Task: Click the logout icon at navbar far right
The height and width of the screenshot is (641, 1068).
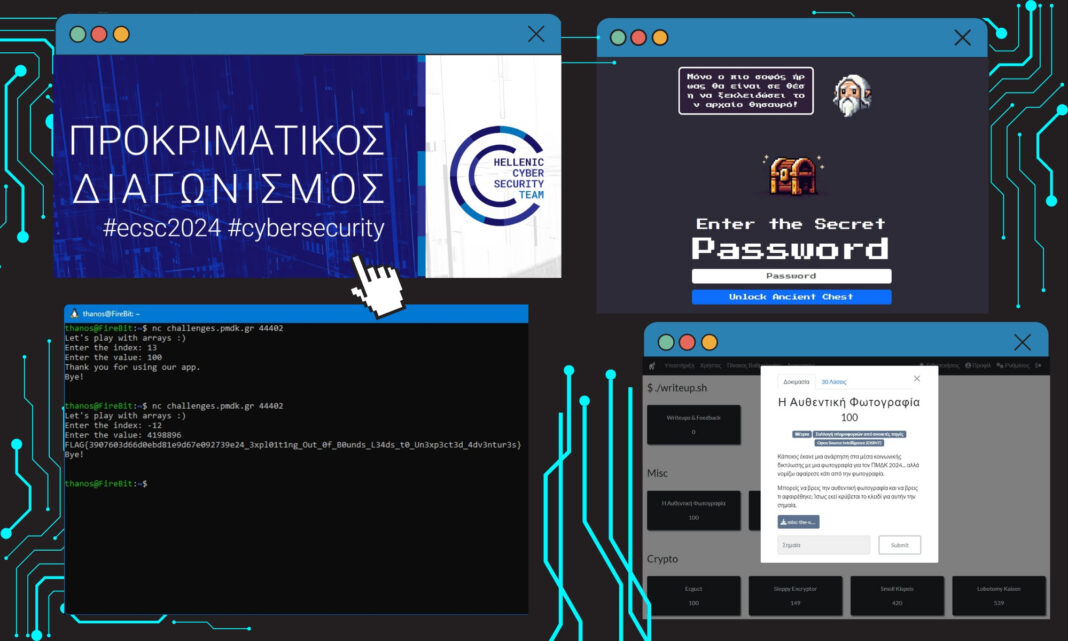Action: [x=1037, y=364]
